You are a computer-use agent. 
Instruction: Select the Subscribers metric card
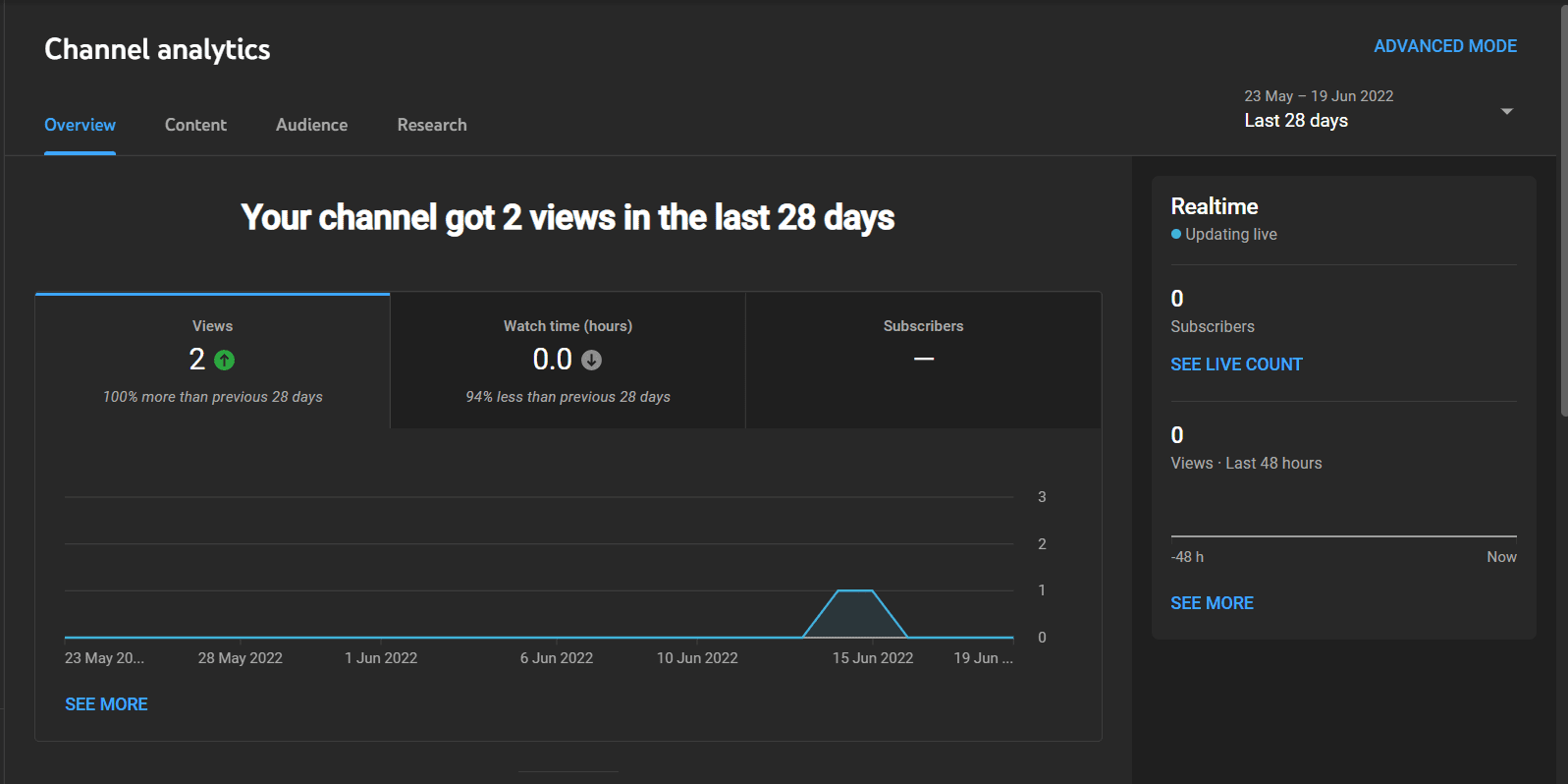pyautogui.click(x=923, y=361)
